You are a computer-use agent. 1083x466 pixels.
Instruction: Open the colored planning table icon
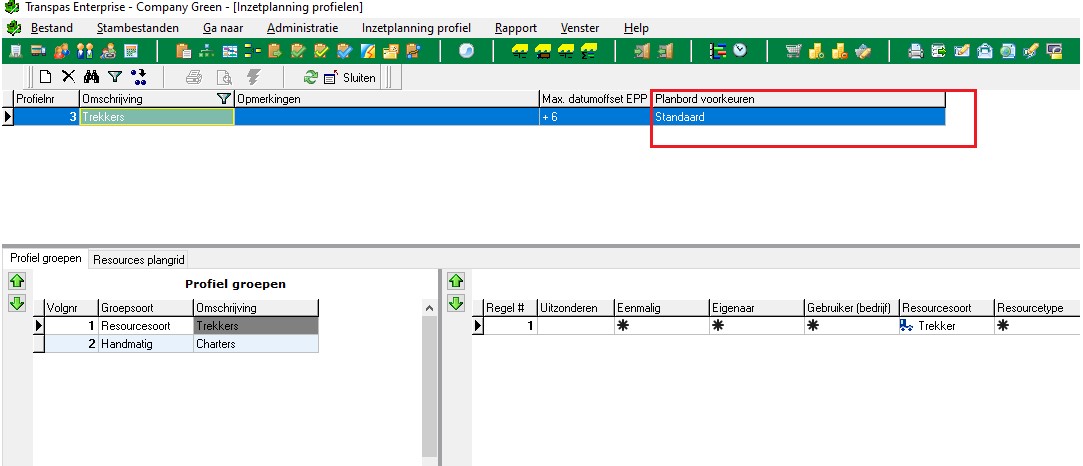230,51
